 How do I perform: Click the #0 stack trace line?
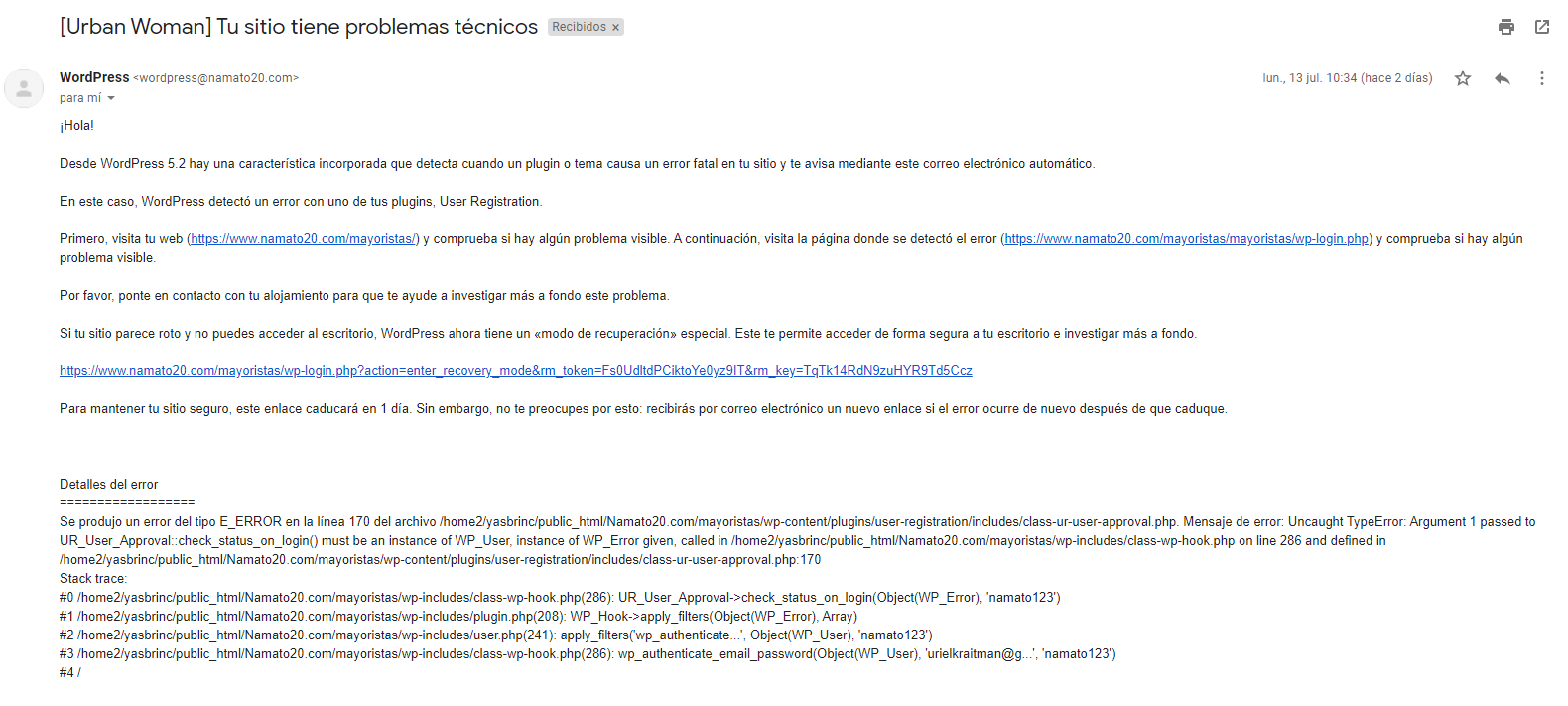(x=560, y=598)
